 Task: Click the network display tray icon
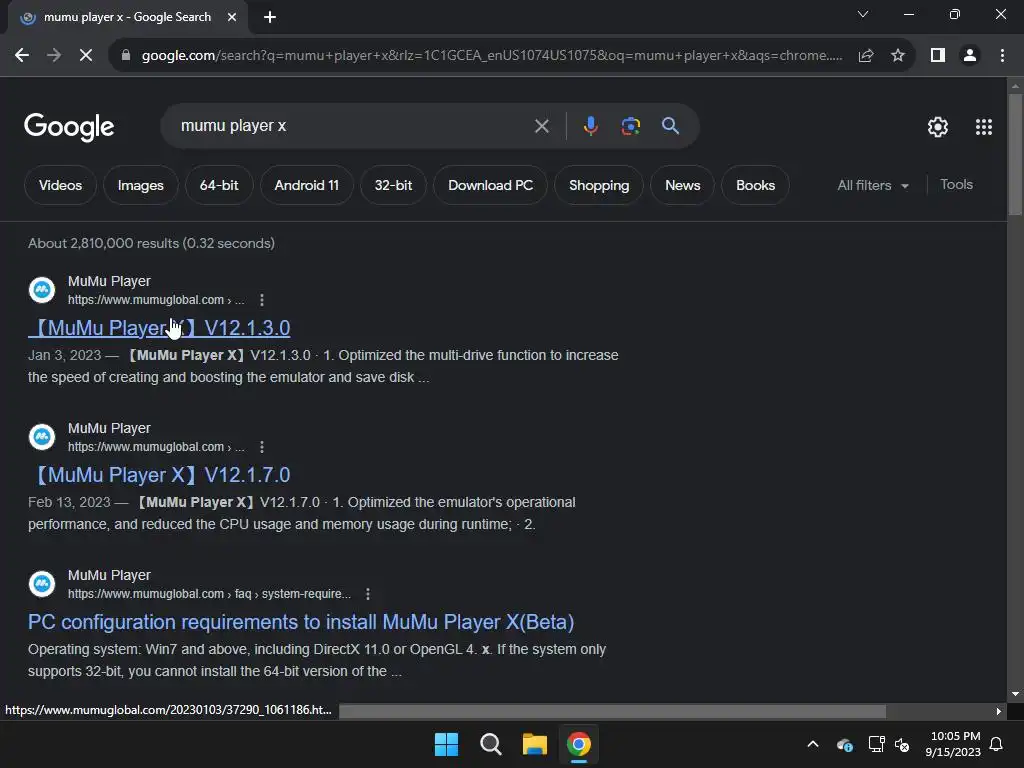(876, 744)
